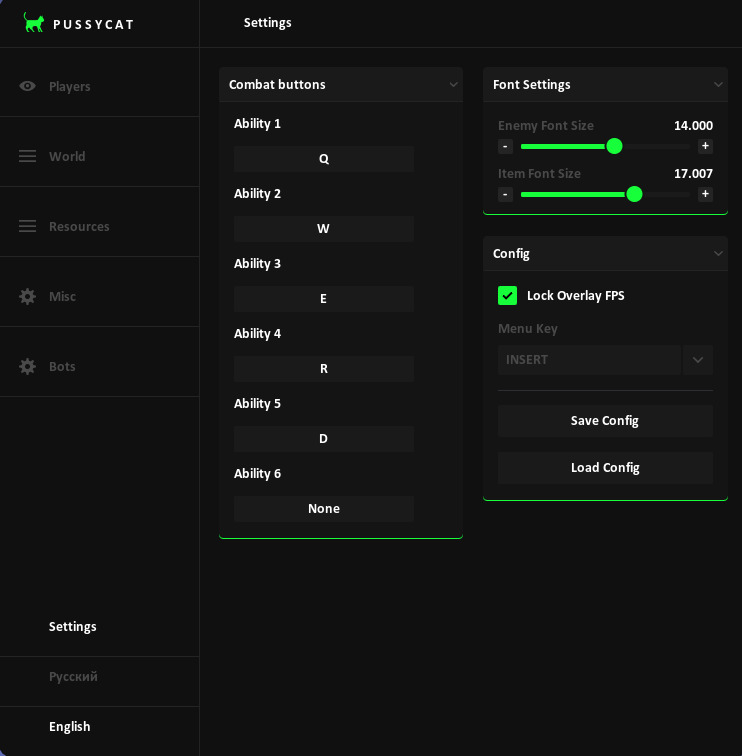Rebind Ability 2 key W
The image size is (742, 756).
point(324,229)
